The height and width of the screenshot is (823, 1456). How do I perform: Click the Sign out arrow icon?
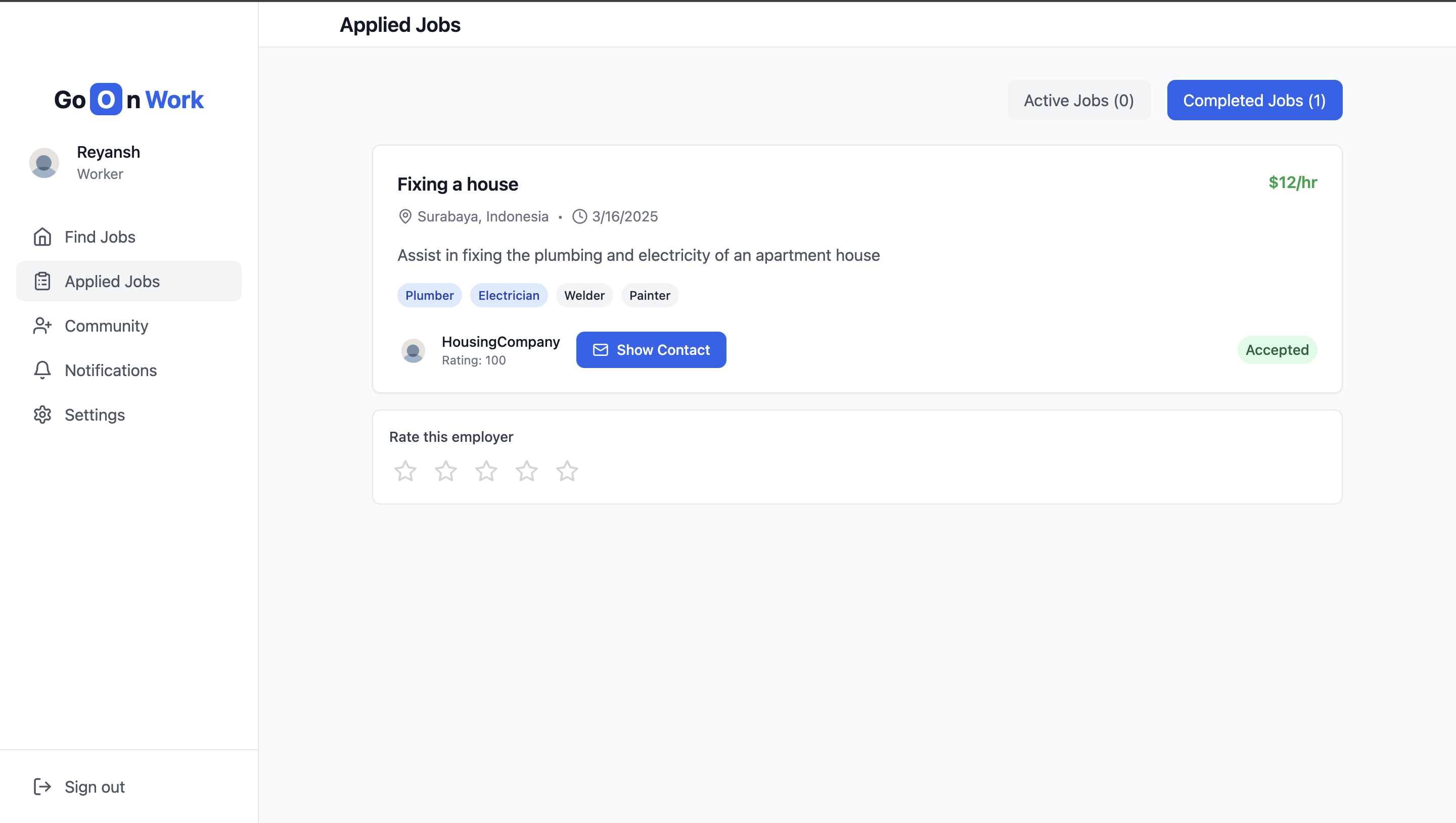tap(42, 786)
